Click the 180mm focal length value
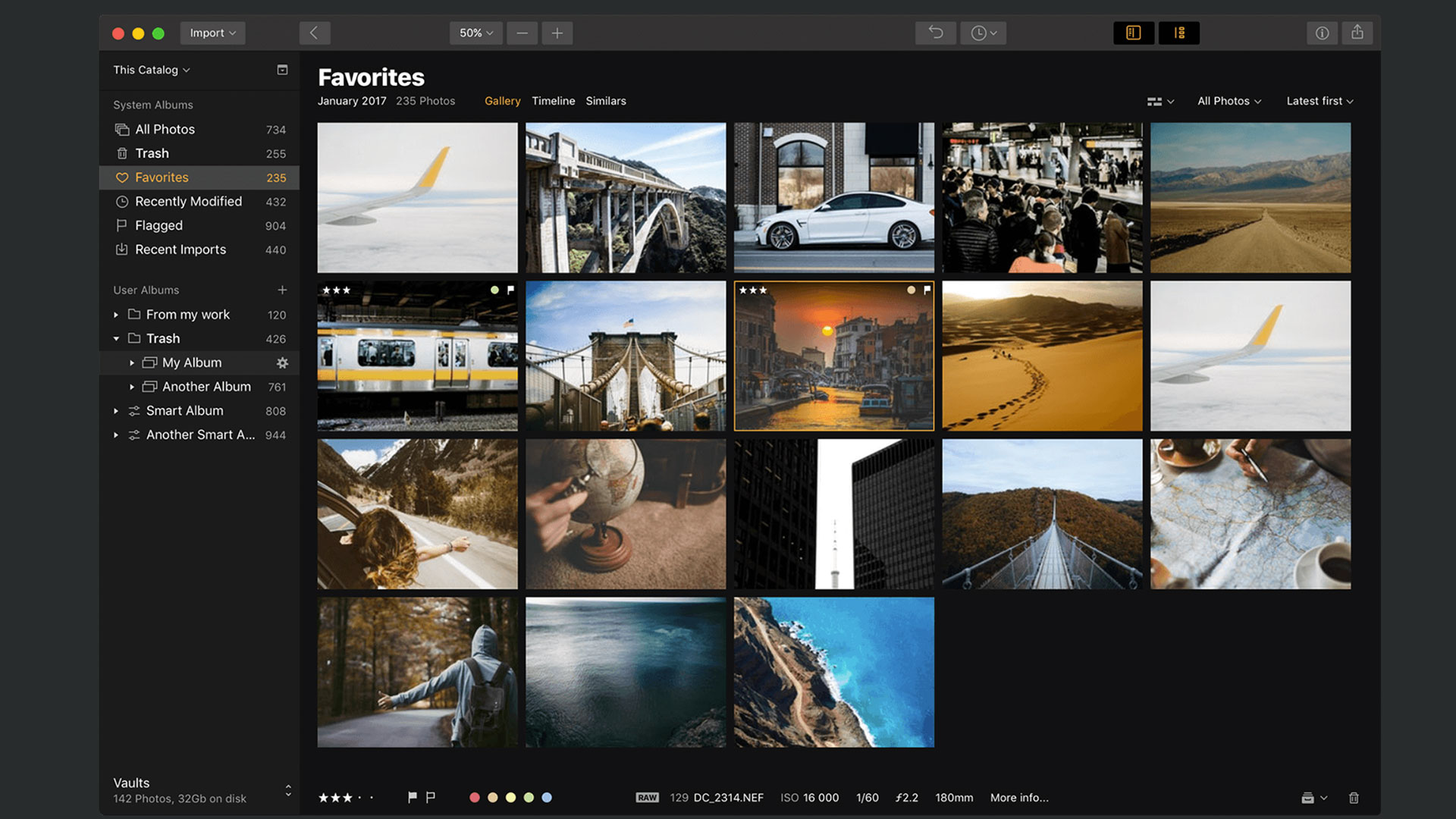 [x=954, y=798]
